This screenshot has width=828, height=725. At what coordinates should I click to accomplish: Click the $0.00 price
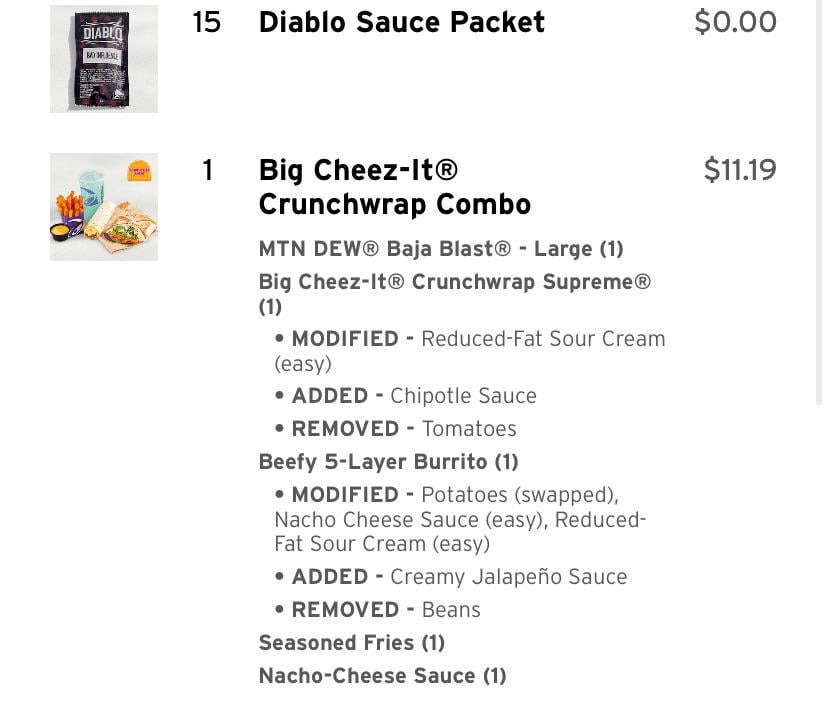click(x=735, y=22)
